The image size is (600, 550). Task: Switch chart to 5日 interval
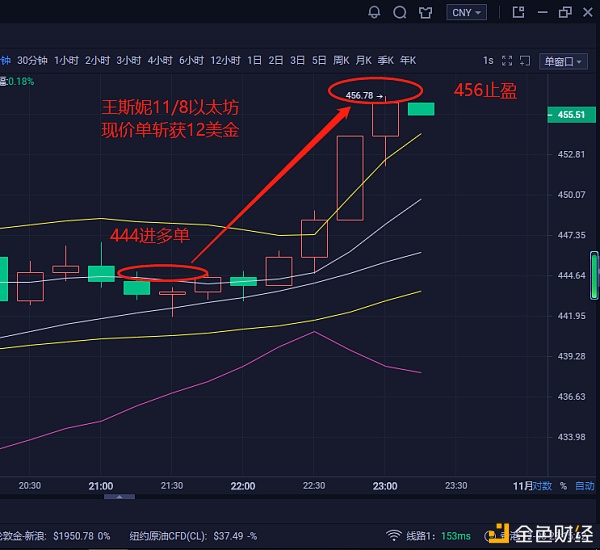pos(319,60)
